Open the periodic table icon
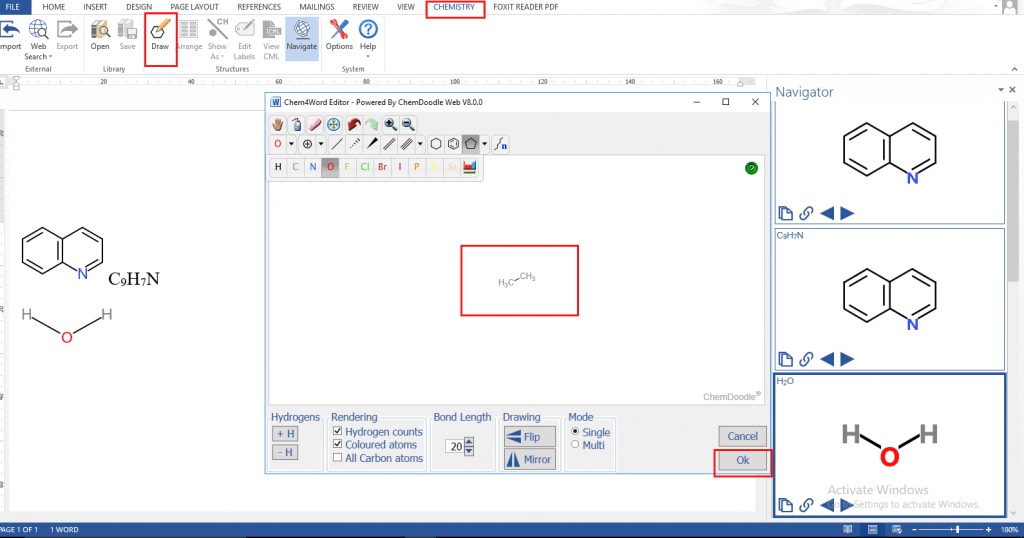The height and width of the screenshot is (538, 1024). [469, 167]
